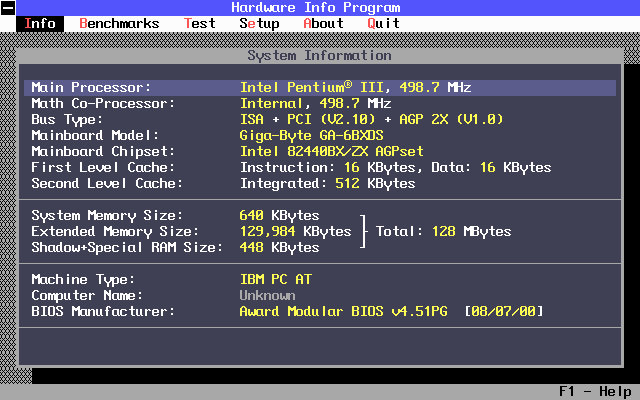
Task: Click the system menu icon at top-left
Action: [7, 7]
